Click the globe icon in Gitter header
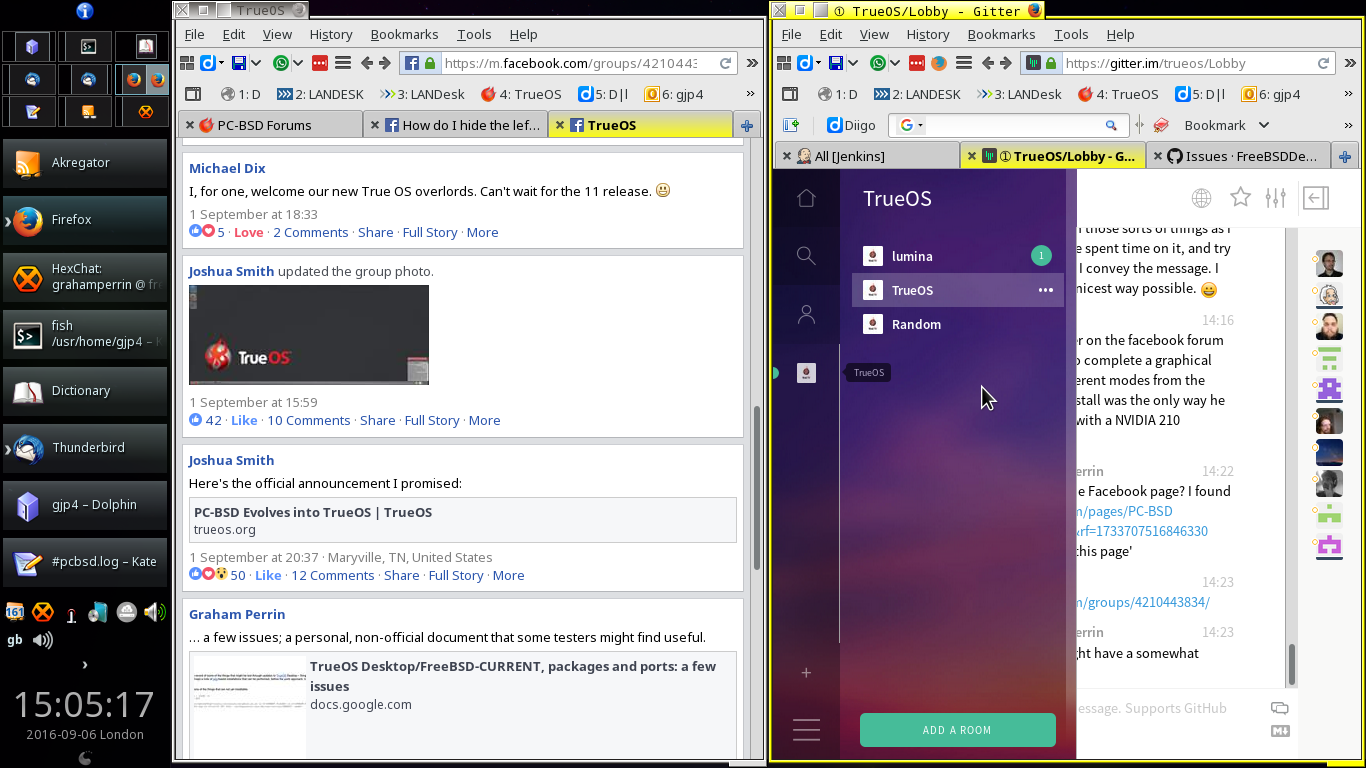Image resolution: width=1366 pixels, height=768 pixels. coord(1201,198)
